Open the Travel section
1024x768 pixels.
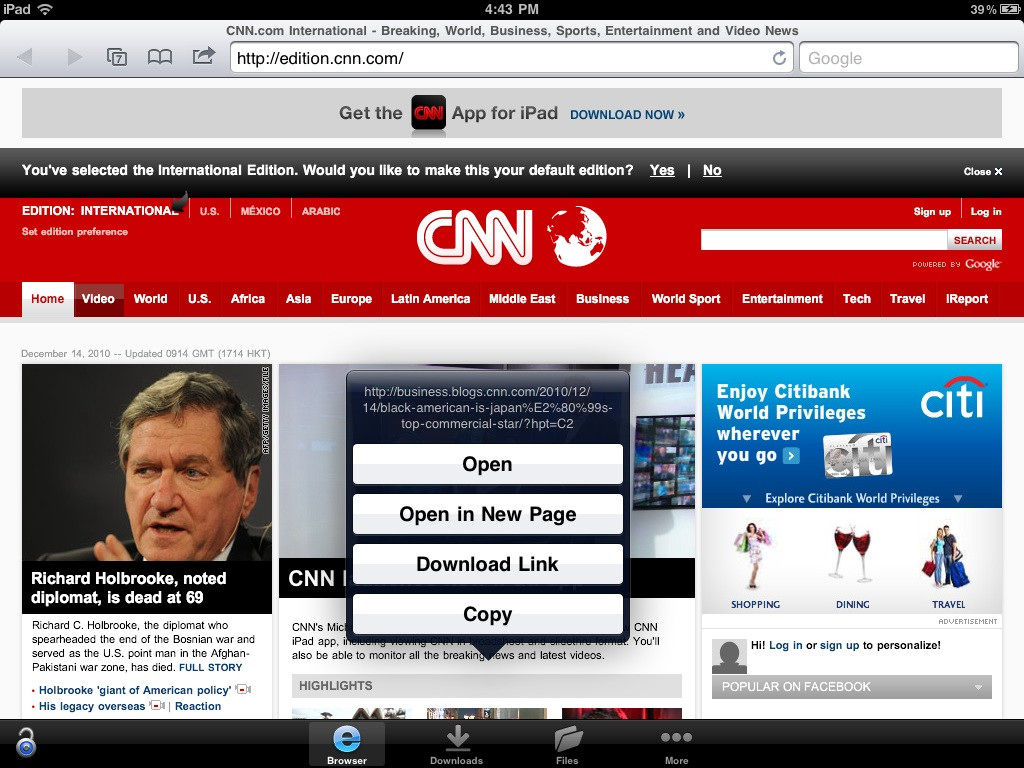pyautogui.click(x=908, y=299)
